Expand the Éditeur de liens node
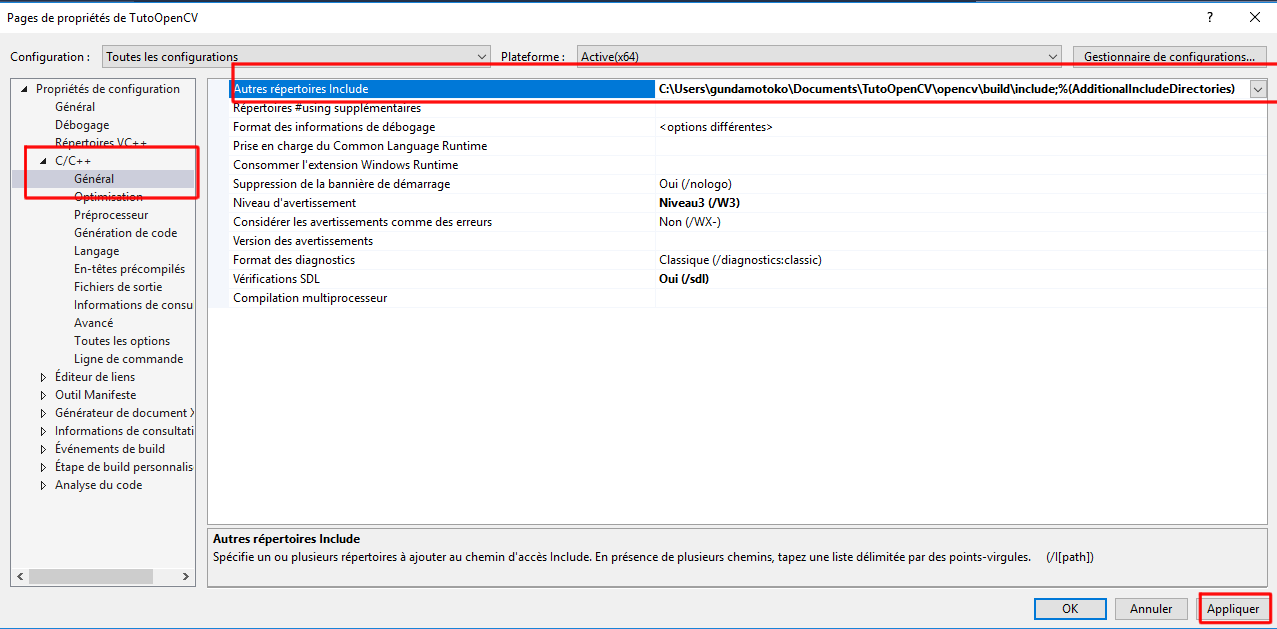 [x=43, y=377]
